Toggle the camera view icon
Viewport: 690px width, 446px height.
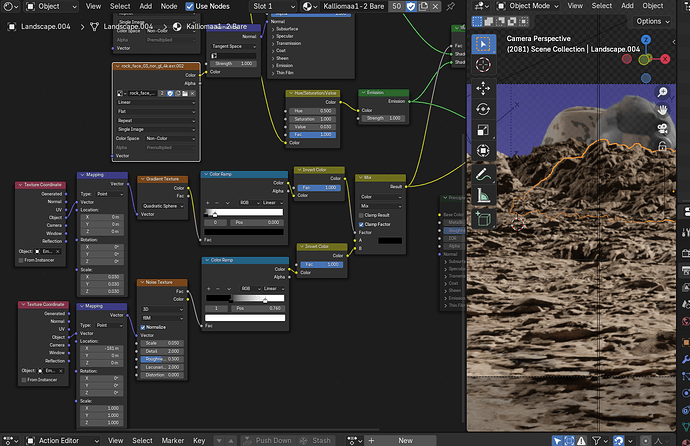coord(662,128)
